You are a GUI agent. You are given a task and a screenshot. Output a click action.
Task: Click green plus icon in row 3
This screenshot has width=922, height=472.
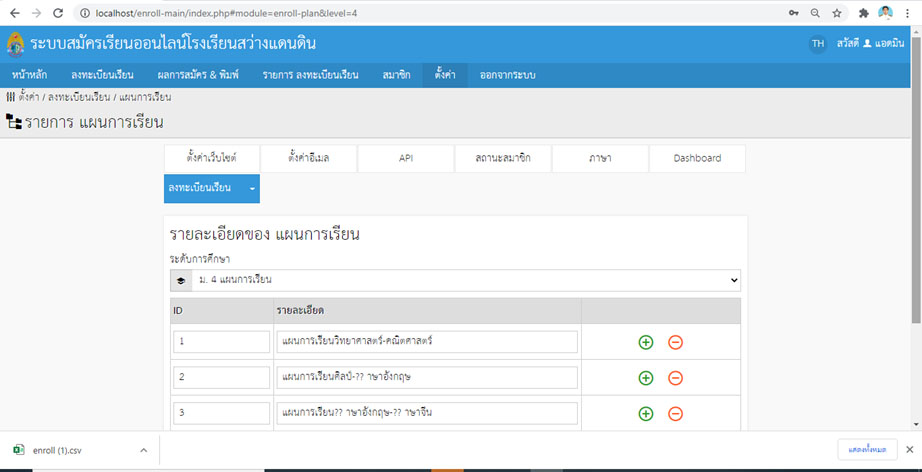645,413
